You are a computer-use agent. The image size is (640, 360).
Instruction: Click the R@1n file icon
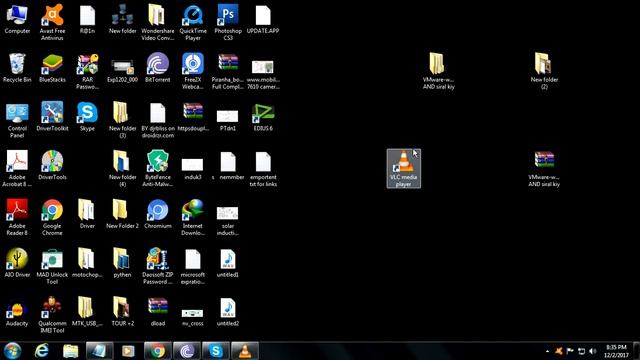(87, 20)
